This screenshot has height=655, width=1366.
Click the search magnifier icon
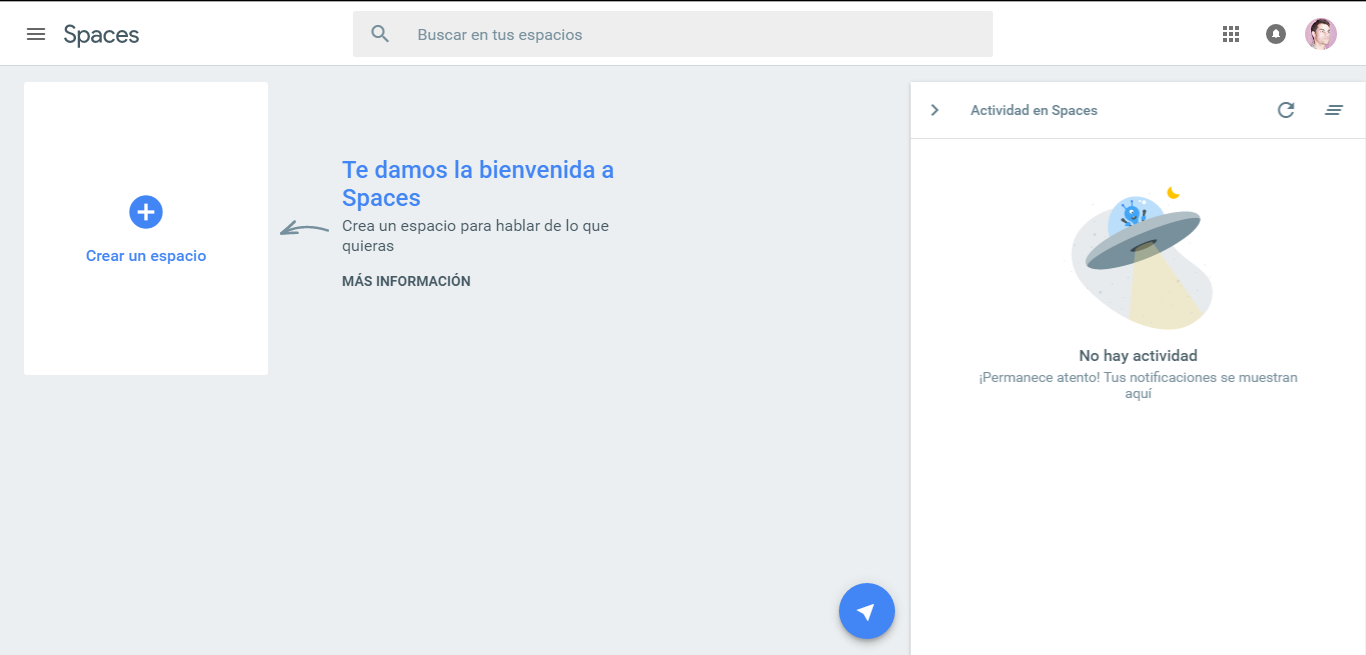pos(380,34)
